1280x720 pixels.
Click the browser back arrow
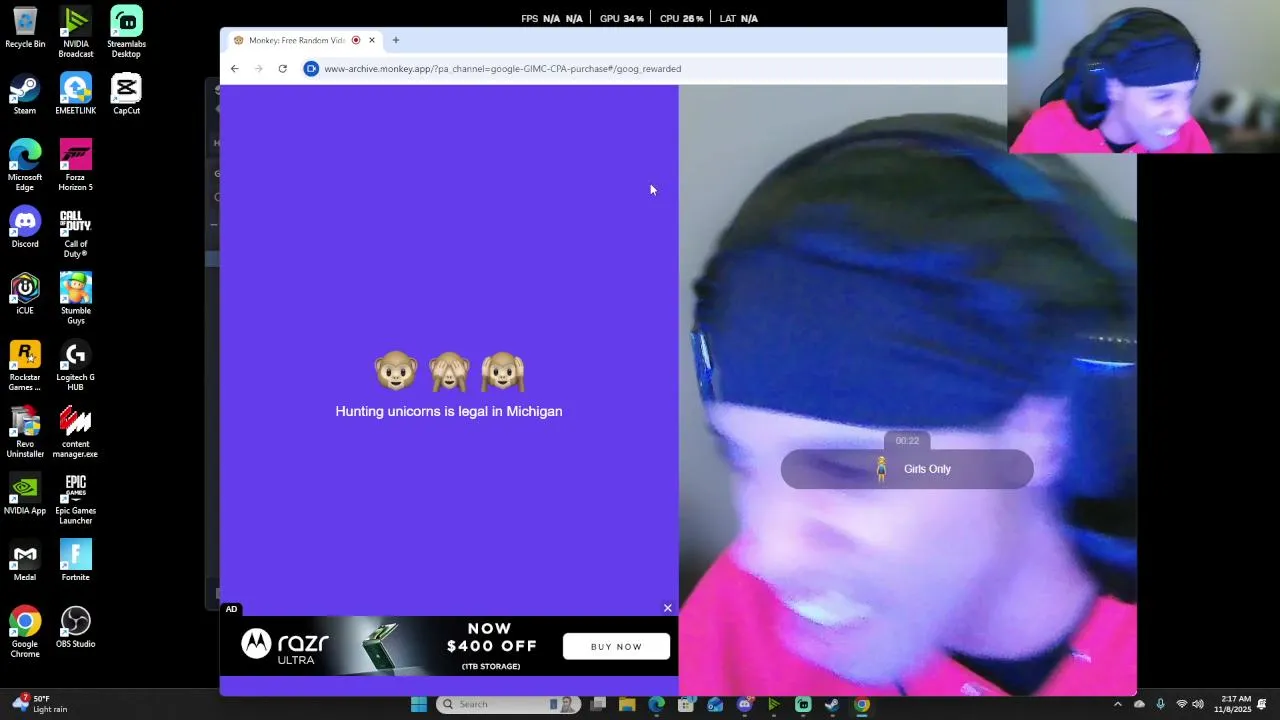234,69
